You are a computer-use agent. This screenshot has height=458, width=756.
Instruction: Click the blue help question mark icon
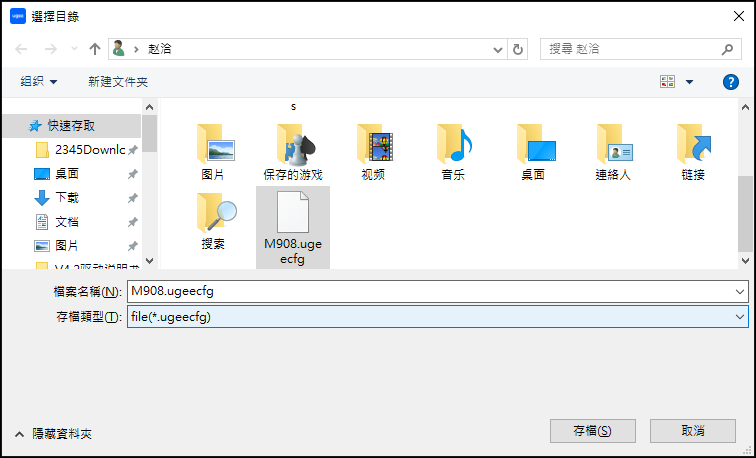pyautogui.click(x=730, y=82)
